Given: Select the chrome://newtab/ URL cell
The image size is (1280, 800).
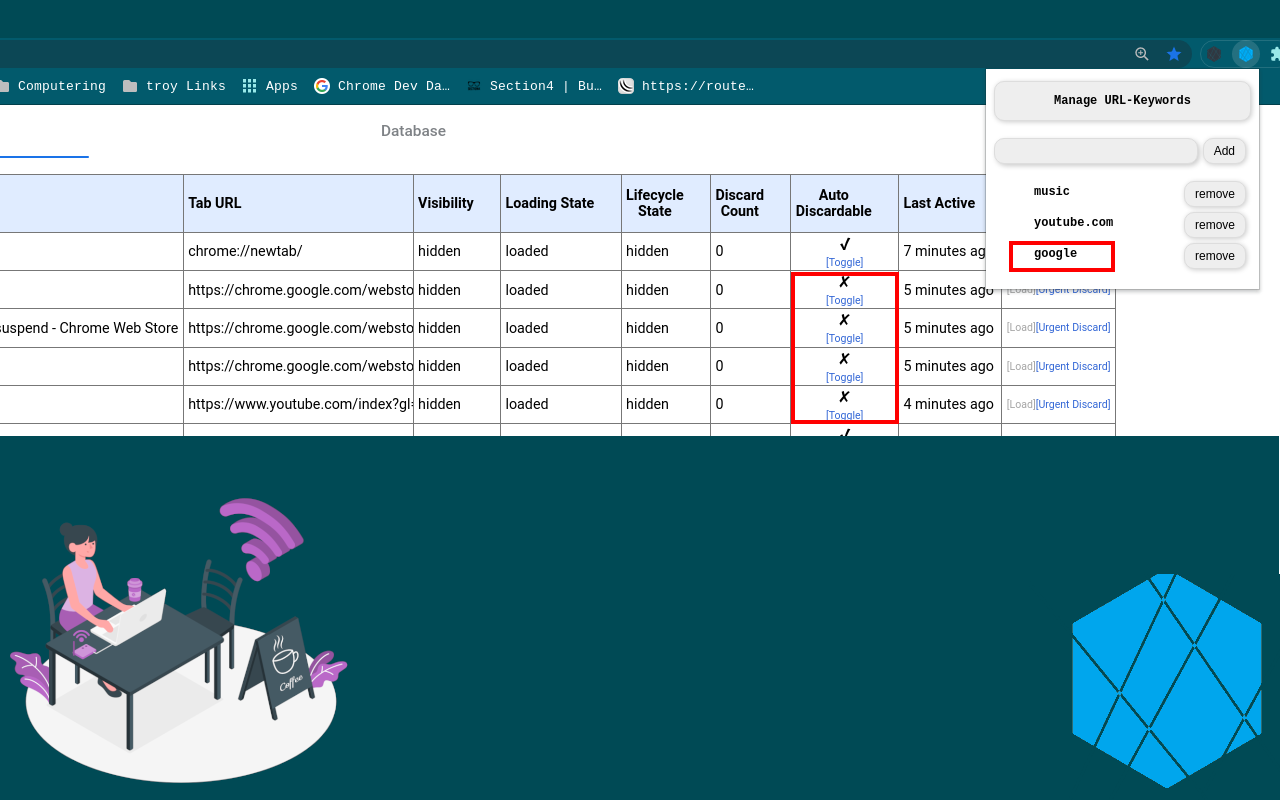Looking at the screenshot, I should [298, 251].
